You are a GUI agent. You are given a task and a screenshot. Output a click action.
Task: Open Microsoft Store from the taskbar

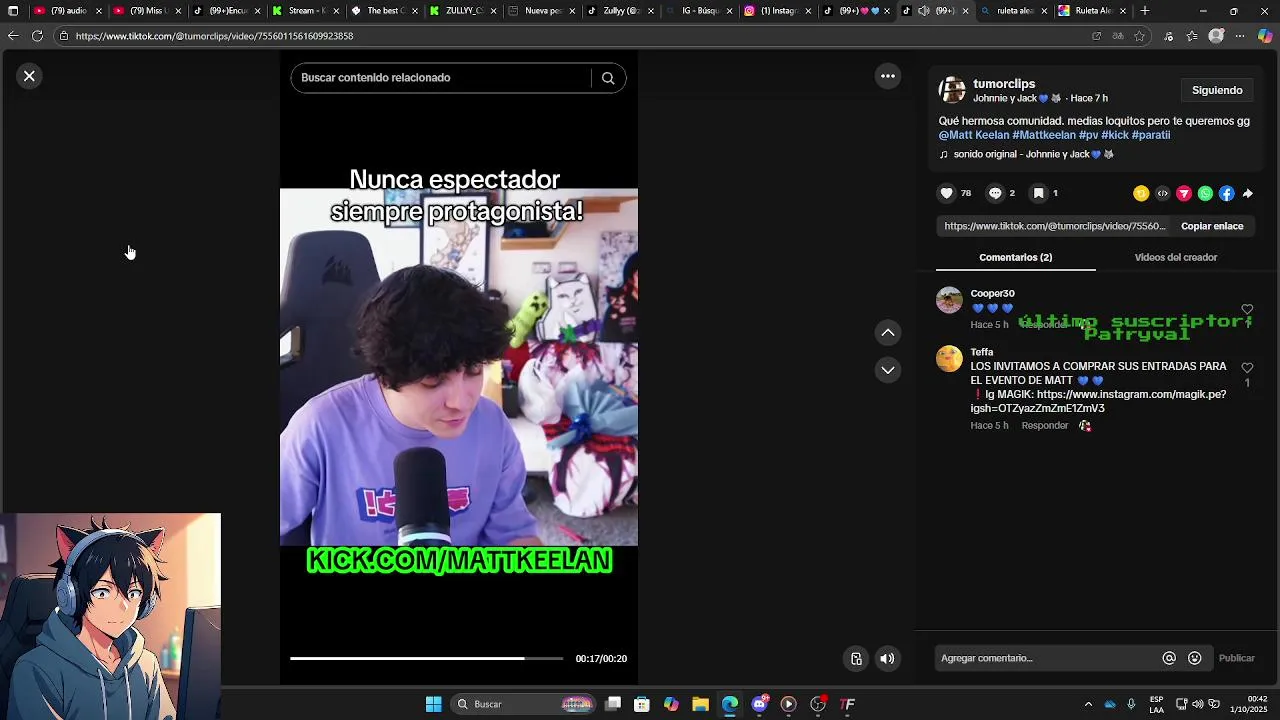coord(642,704)
